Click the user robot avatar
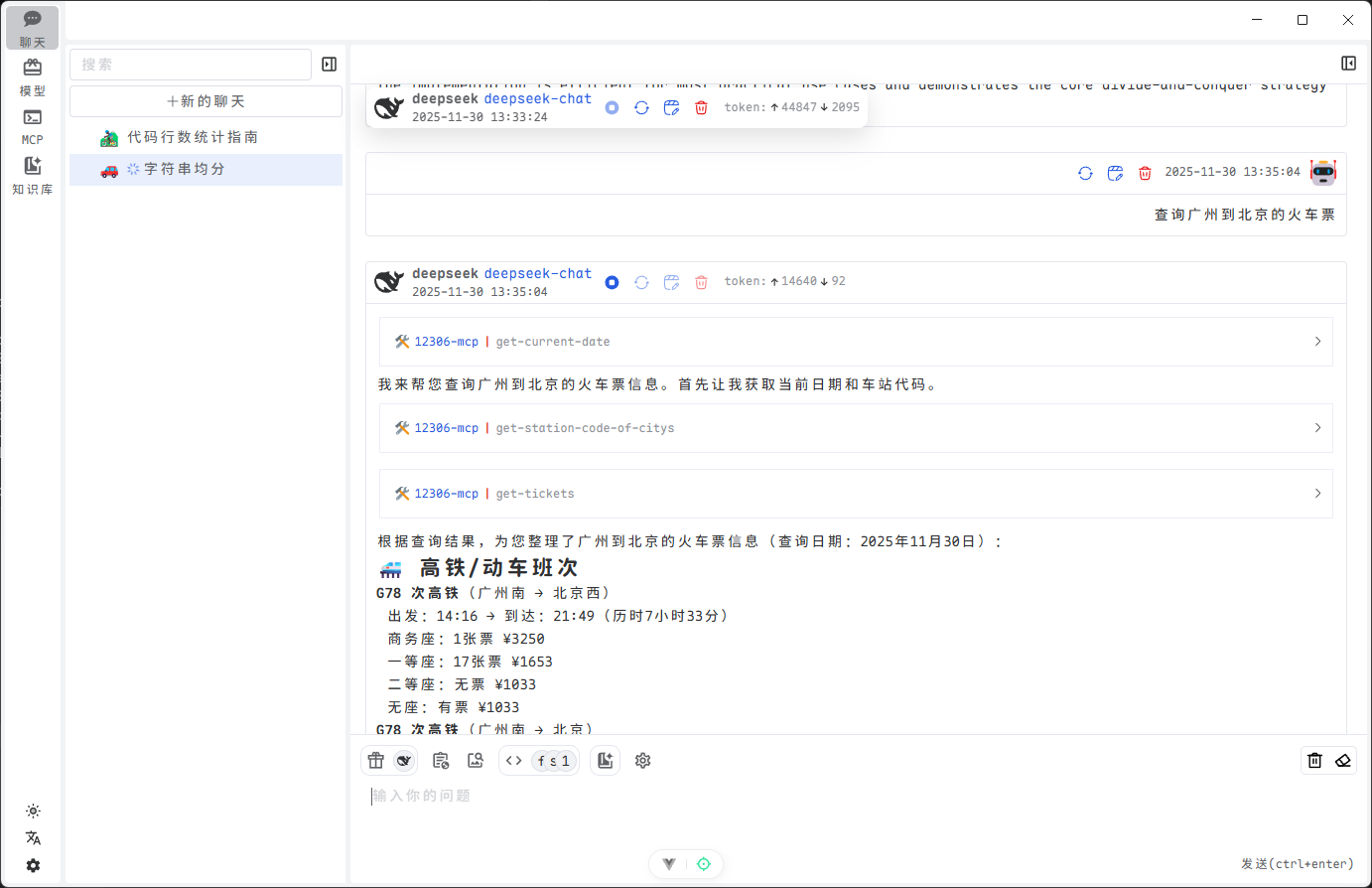Image resolution: width=1372 pixels, height=888 pixels. (1323, 172)
